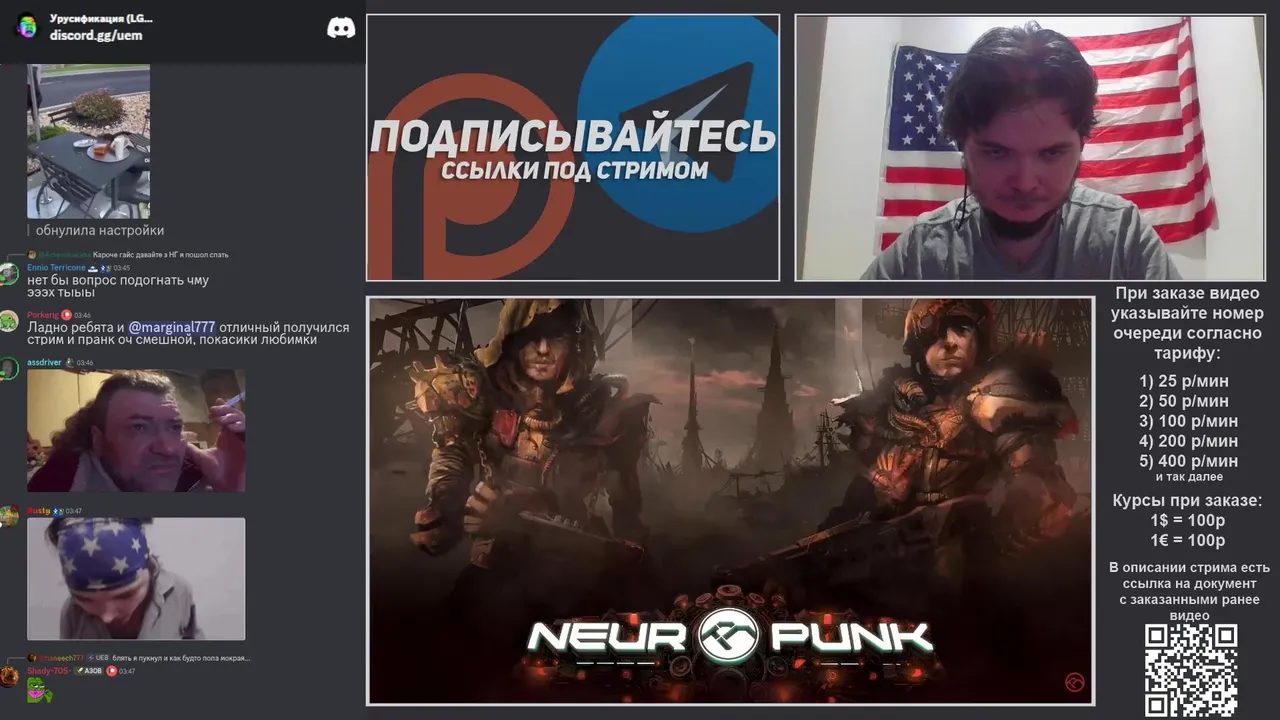Click Ennio Terricone's frog avatar
This screenshot has width=1280, height=720.
click(x=9, y=273)
